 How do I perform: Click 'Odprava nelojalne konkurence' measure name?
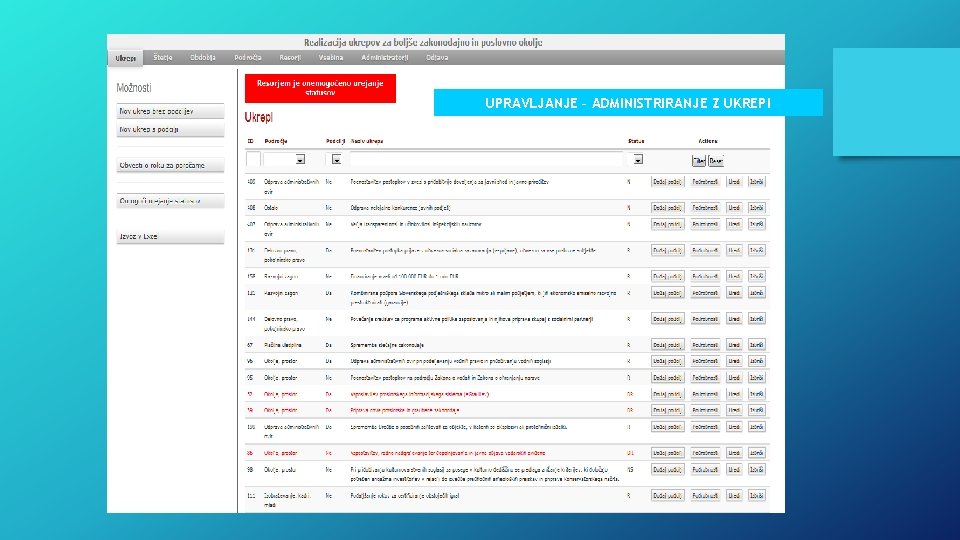pos(400,208)
